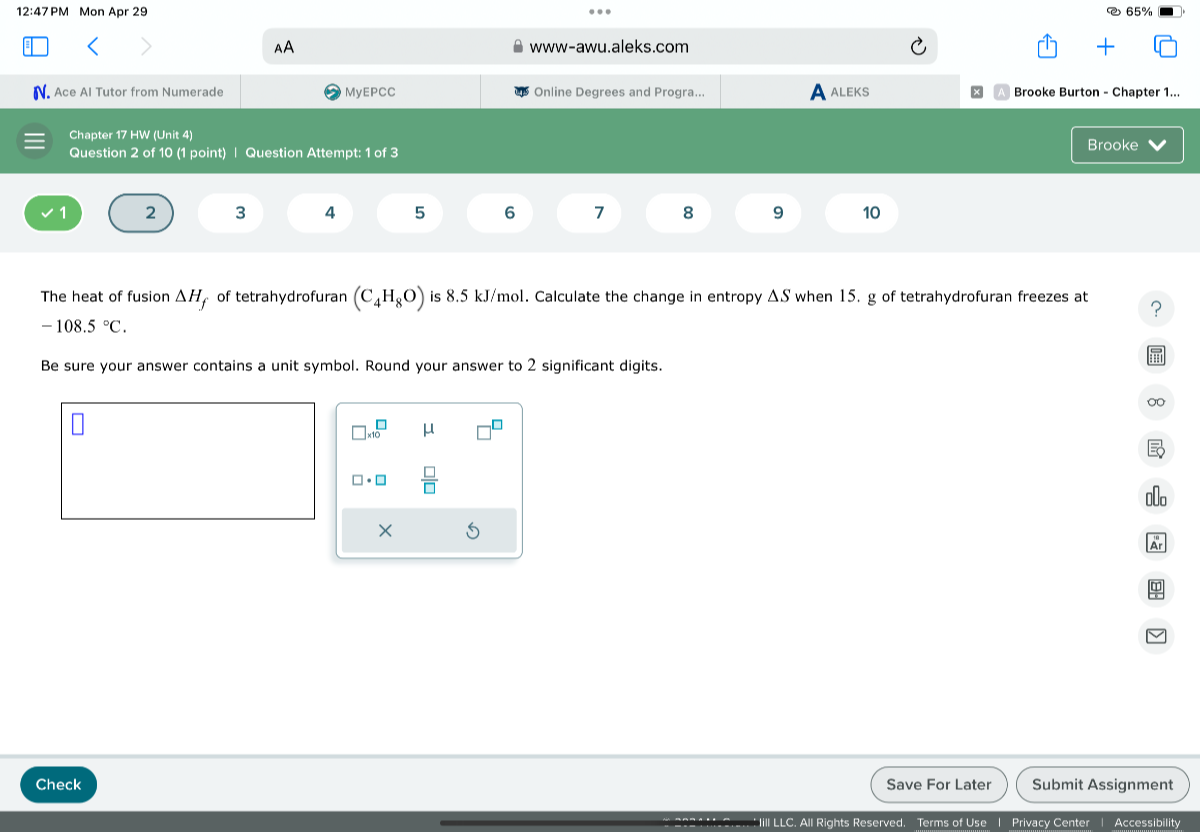Reload the ALEKS page

coord(917,47)
